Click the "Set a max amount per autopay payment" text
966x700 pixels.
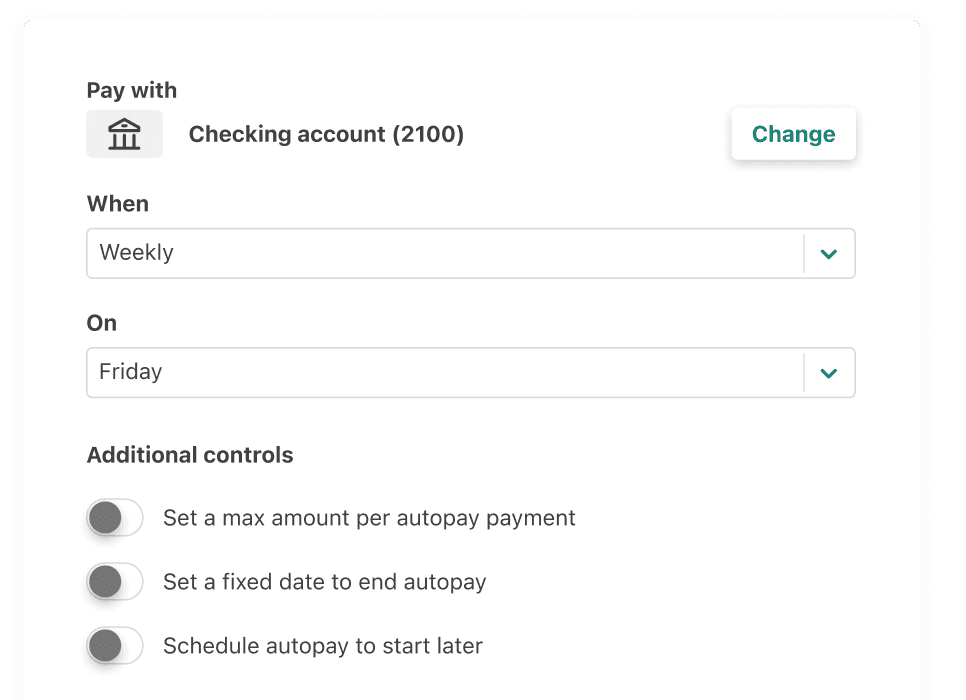pos(369,518)
